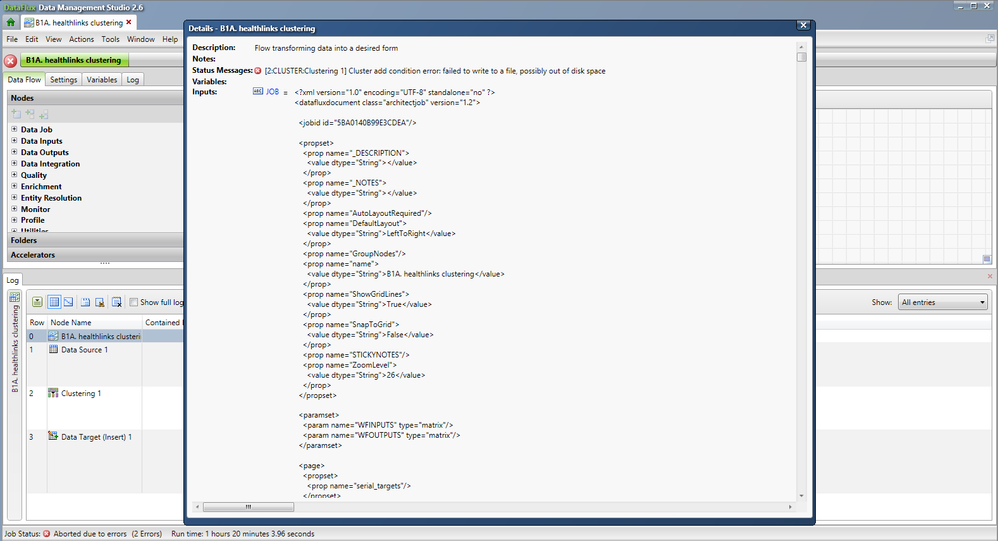Expand the Monitor tree node
The height and width of the screenshot is (541, 998).
click(14, 209)
